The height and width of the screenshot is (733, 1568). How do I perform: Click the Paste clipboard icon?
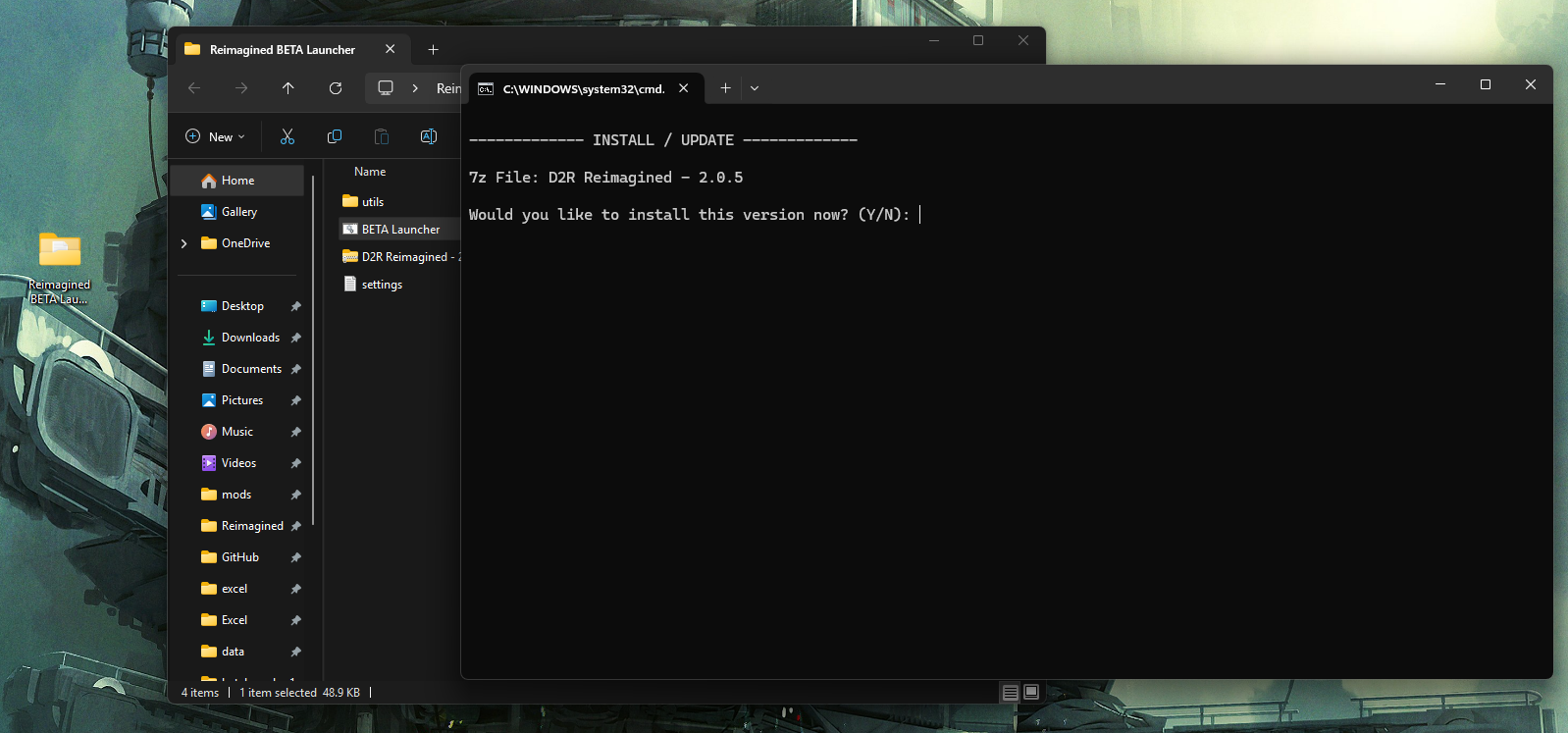pyautogui.click(x=382, y=136)
